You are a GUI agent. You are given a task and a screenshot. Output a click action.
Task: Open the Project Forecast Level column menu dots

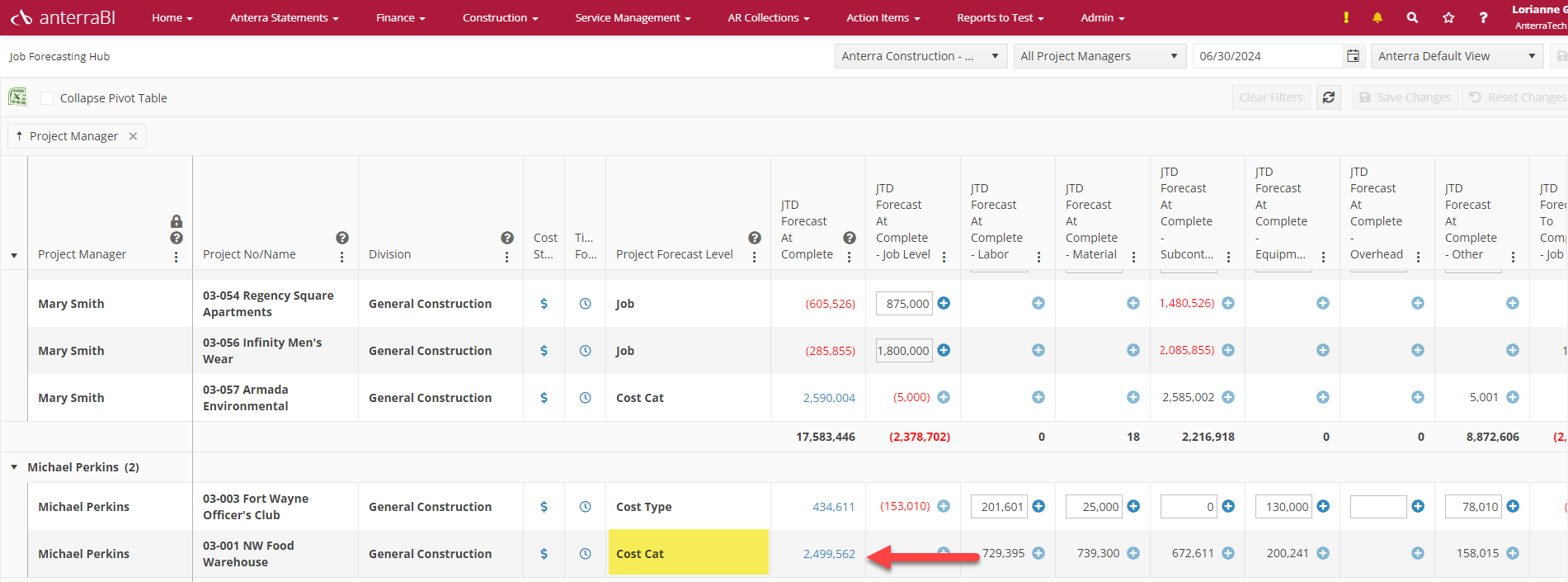pos(755,257)
